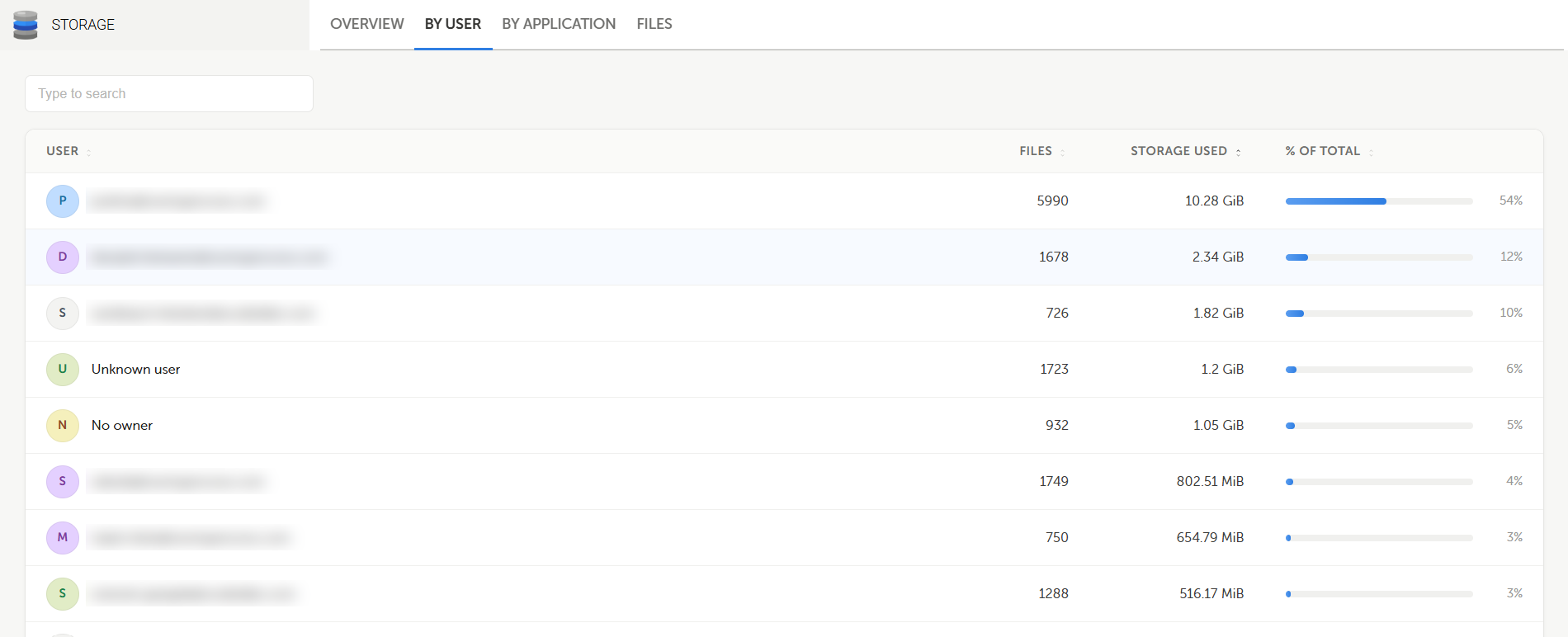This screenshot has width=1568, height=637.
Task: Select the By User tab
Action: click(x=453, y=24)
